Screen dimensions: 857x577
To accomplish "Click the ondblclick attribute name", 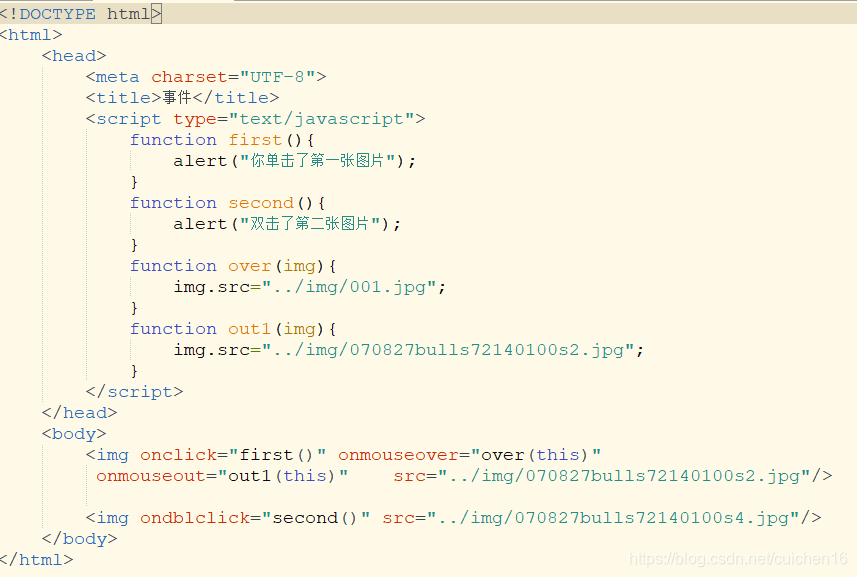I will coord(195,518).
